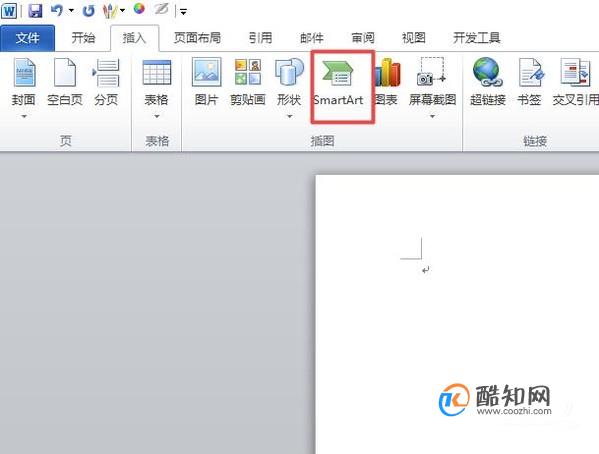Click the redo button in quick access toolbar
This screenshot has width=599, height=454.
click(88, 11)
